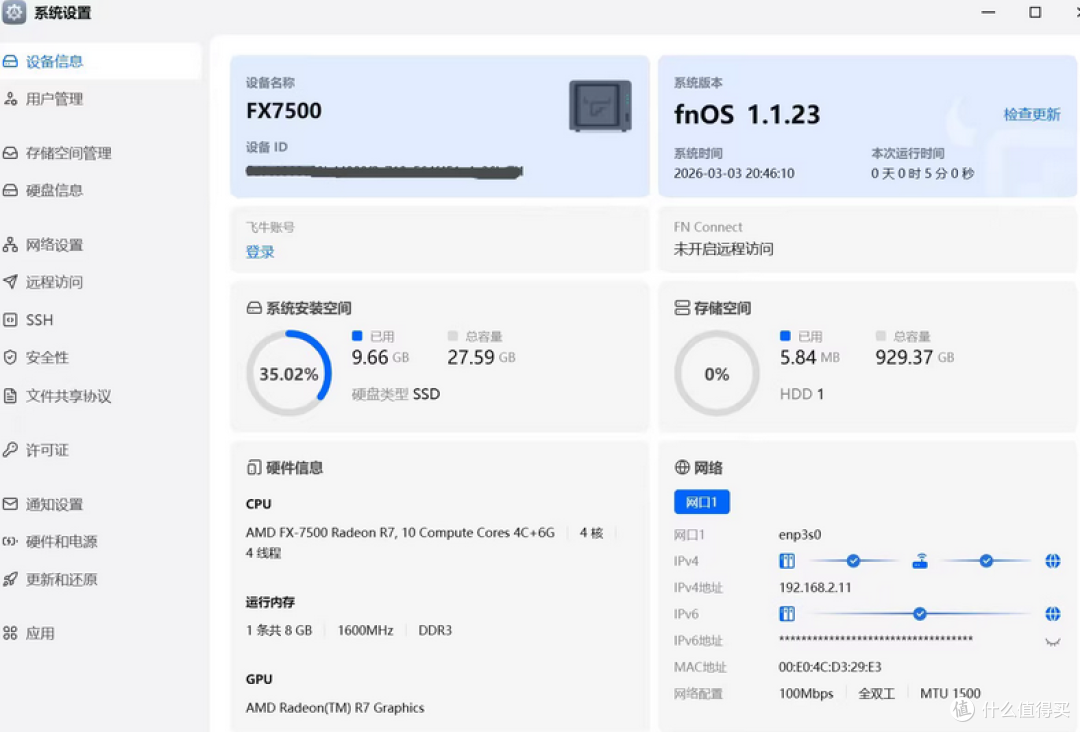Click the 100Mbps network speed text
This screenshot has height=732, width=1080.
806,693
